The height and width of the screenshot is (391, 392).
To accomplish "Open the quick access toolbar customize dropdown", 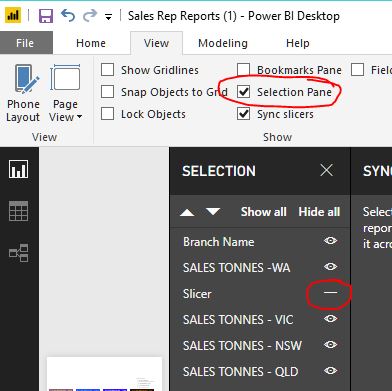I will click(108, 17).
